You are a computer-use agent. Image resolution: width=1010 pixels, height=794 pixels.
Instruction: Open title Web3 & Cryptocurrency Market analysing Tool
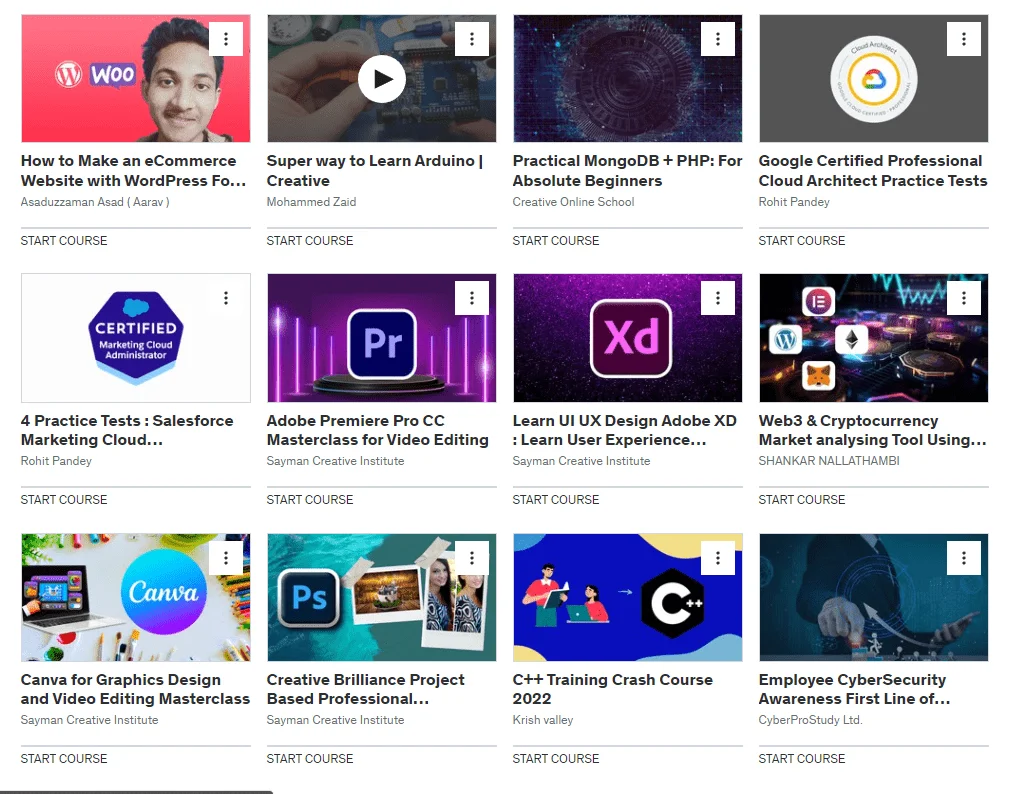872,430
